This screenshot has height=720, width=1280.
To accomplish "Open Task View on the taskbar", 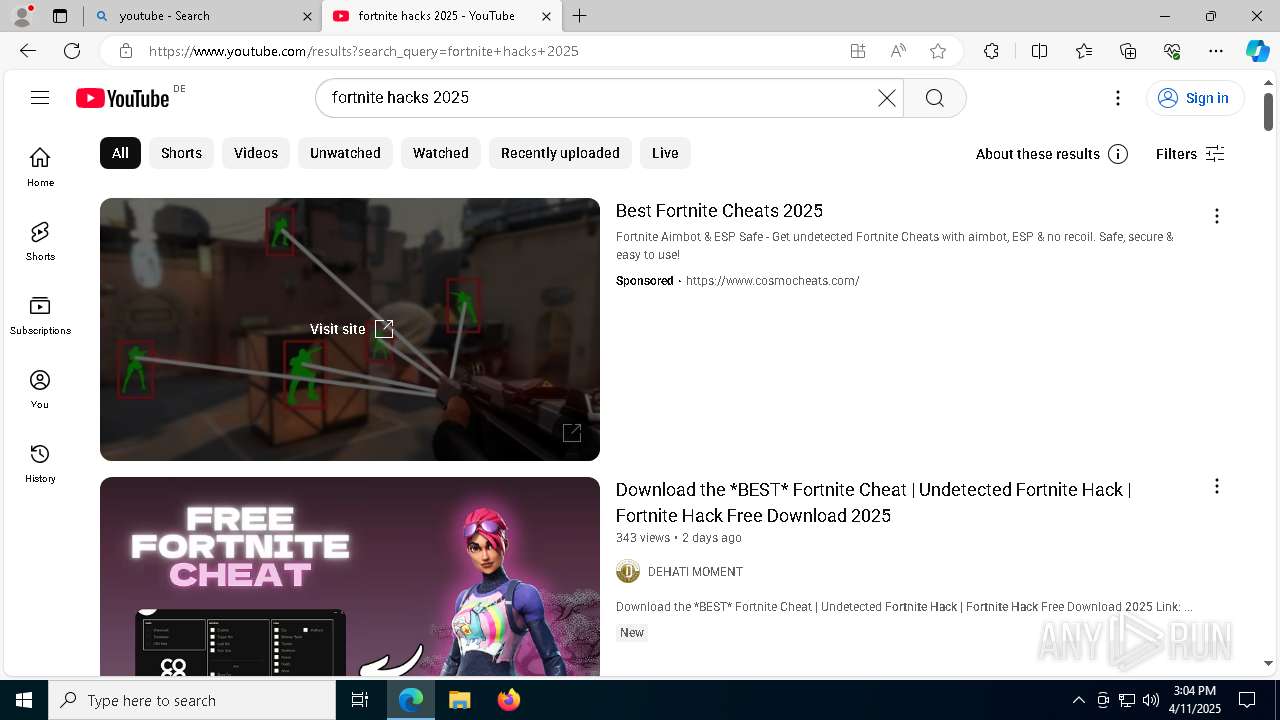I will point(360,700).
